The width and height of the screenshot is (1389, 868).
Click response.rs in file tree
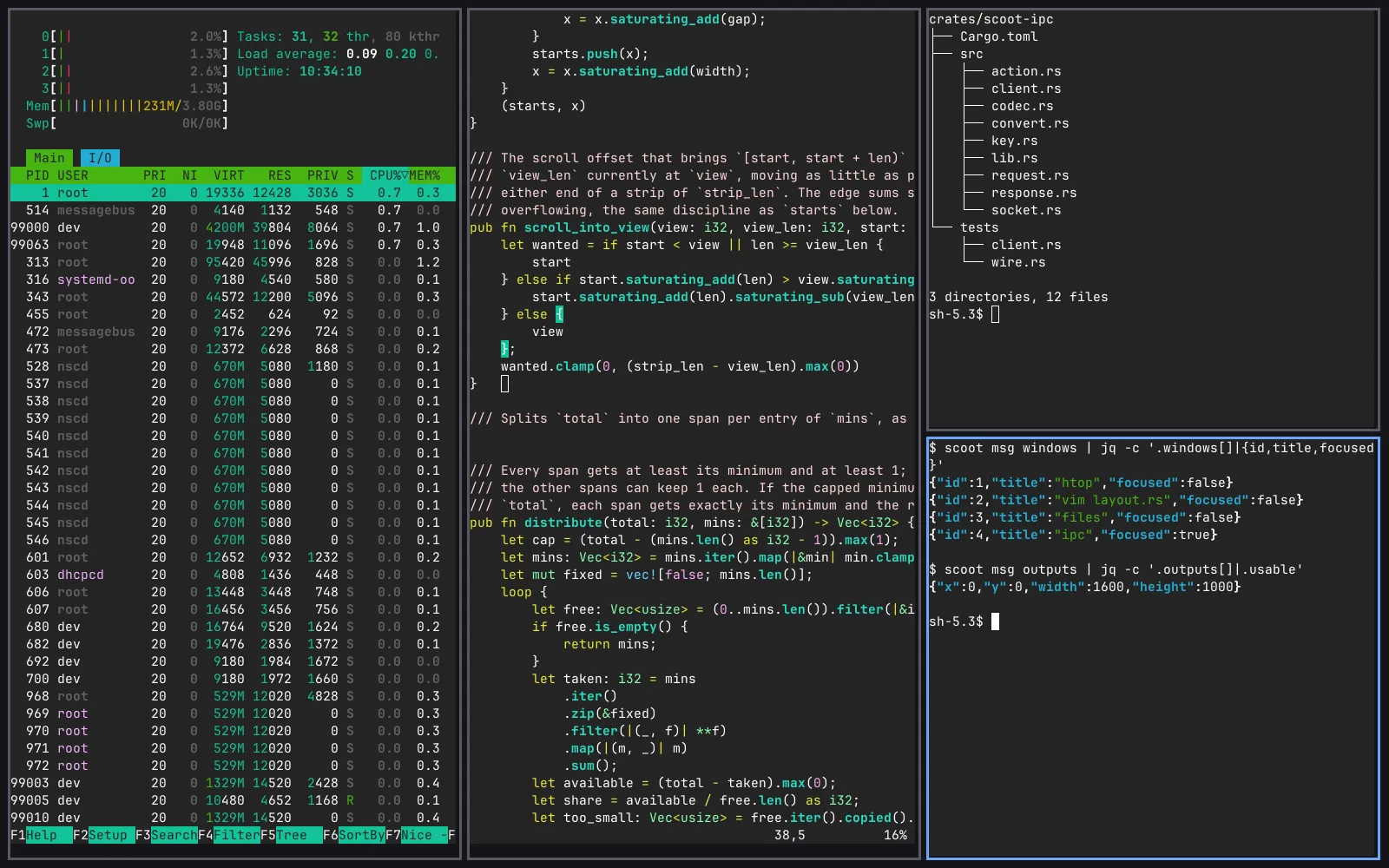coord(1034,193)
